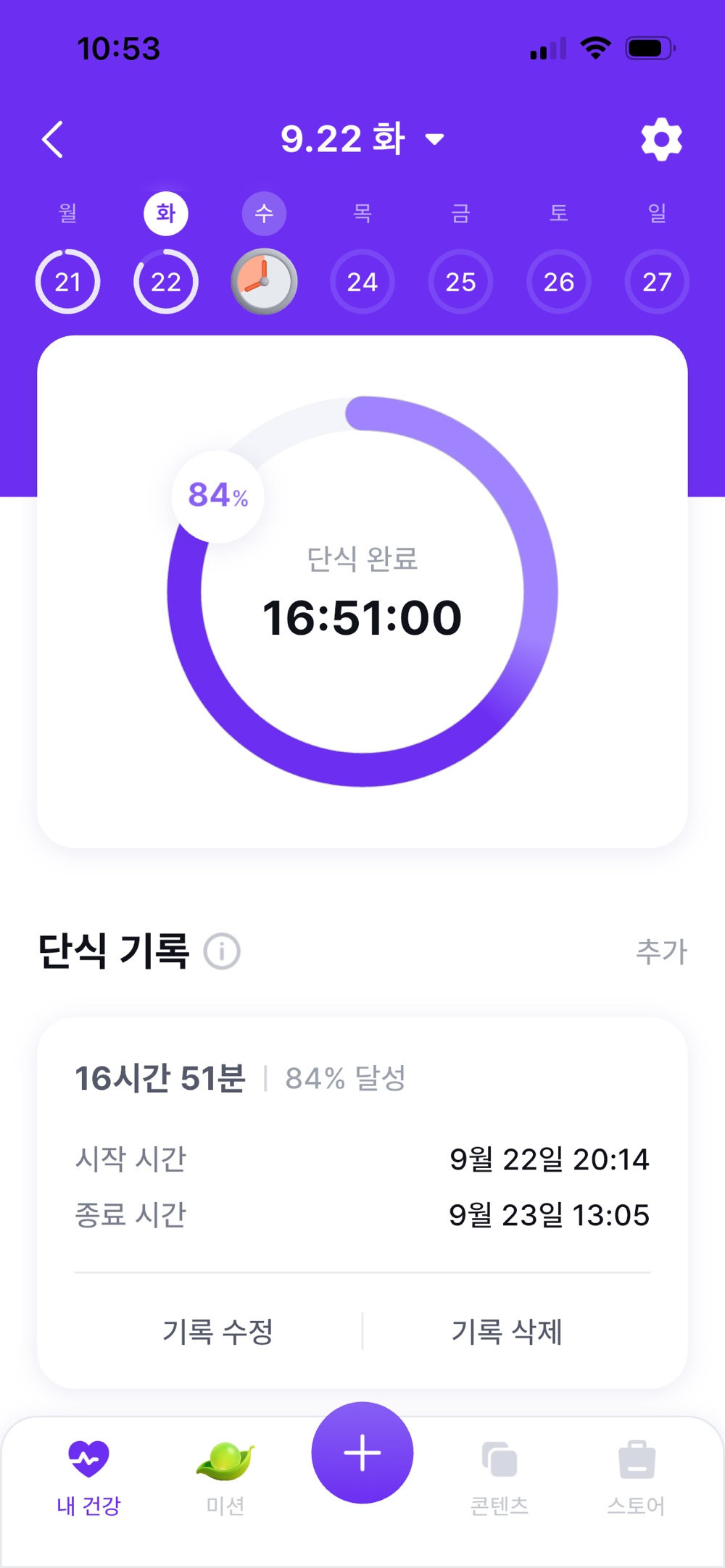Tap 추가 to add fasting record
Screen dimensions: 725x1568
pos(661,951)
